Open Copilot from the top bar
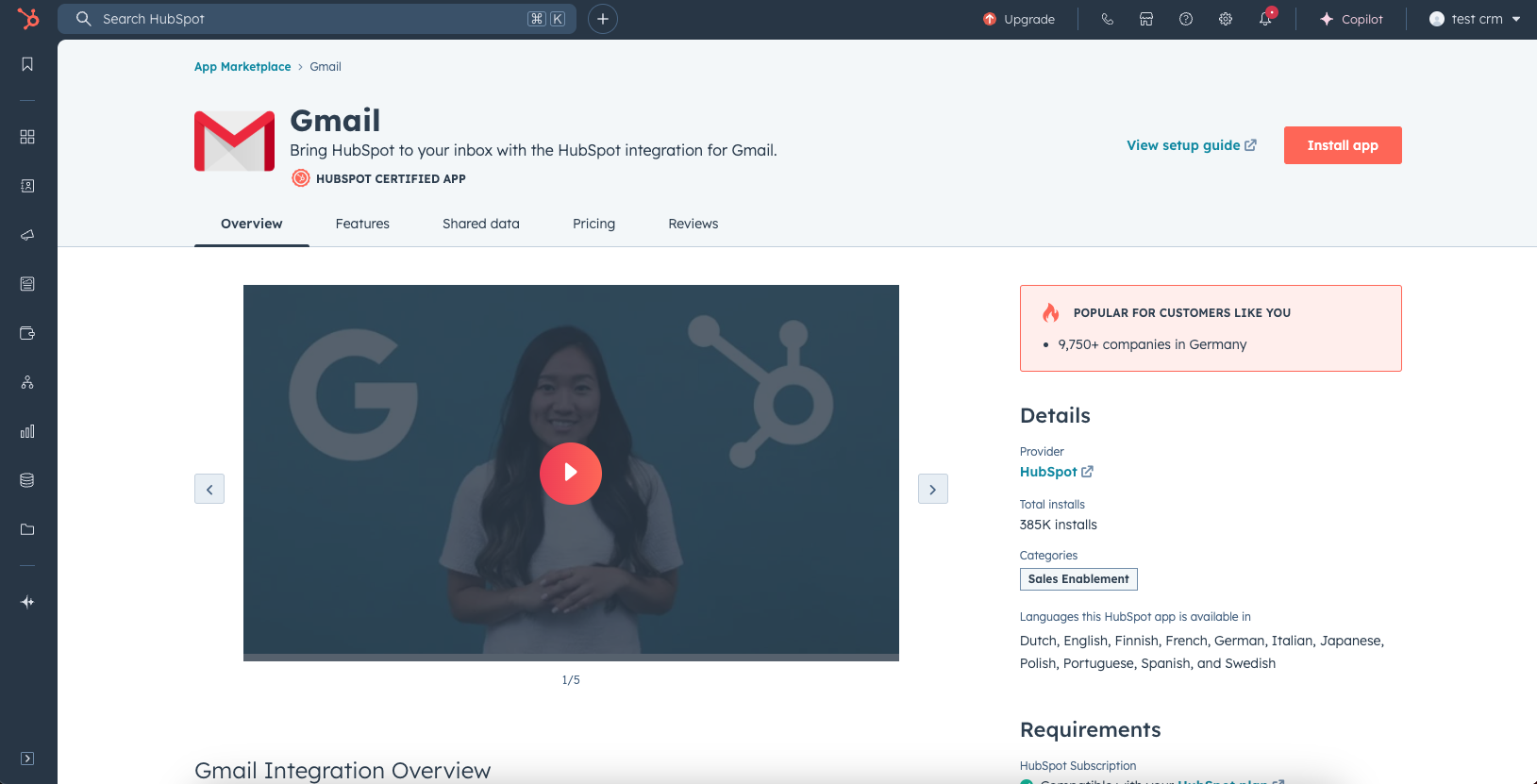The height and width of the screenshot is (784, 1537). (1351, 19)
